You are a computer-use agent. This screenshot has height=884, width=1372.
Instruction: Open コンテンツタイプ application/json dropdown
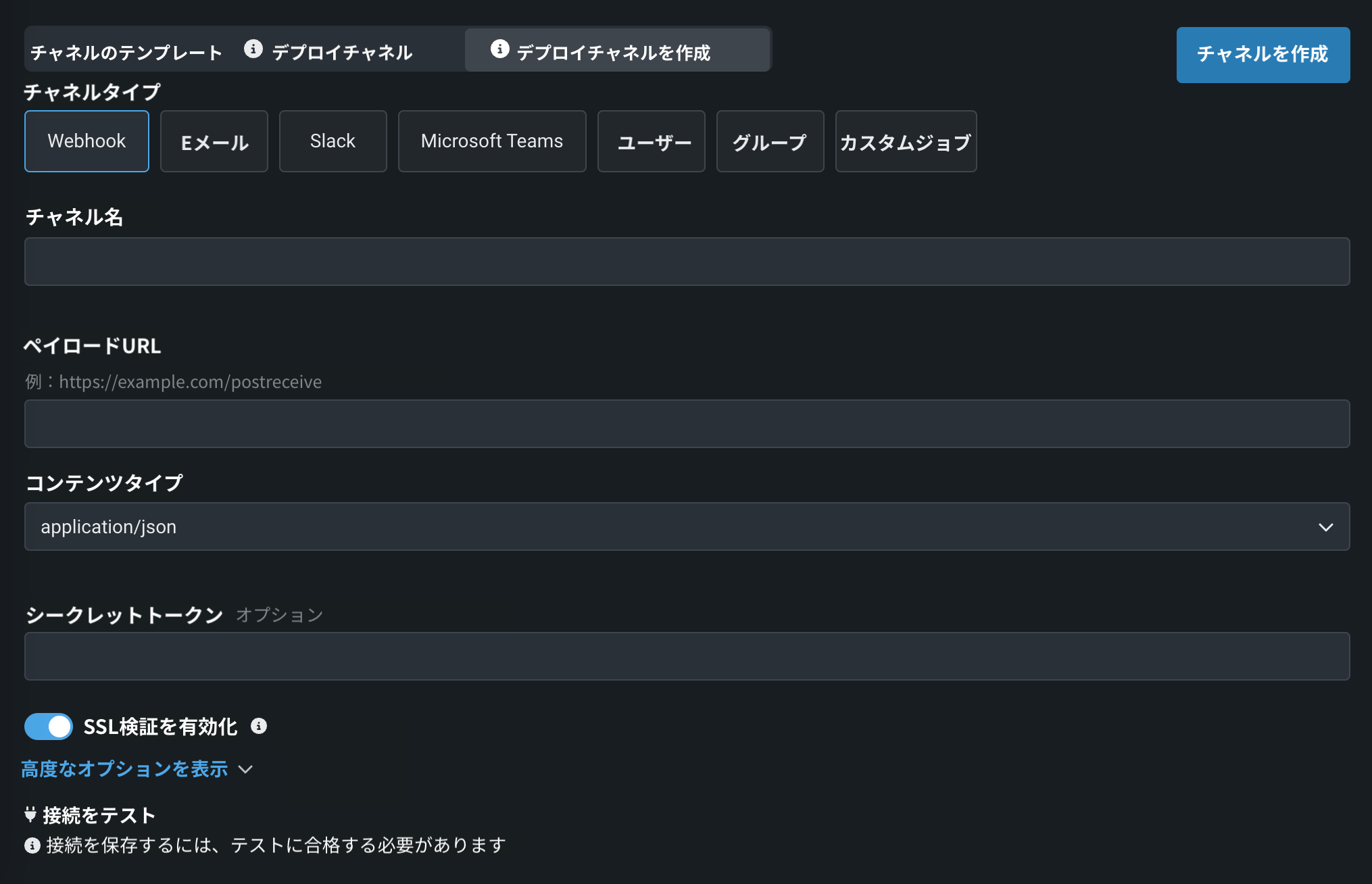[x=687, y=526]
